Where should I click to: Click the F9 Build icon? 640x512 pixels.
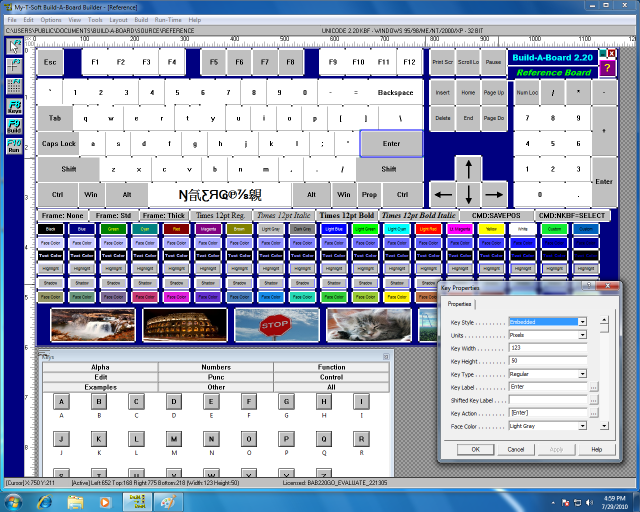(x=14, y=125)
